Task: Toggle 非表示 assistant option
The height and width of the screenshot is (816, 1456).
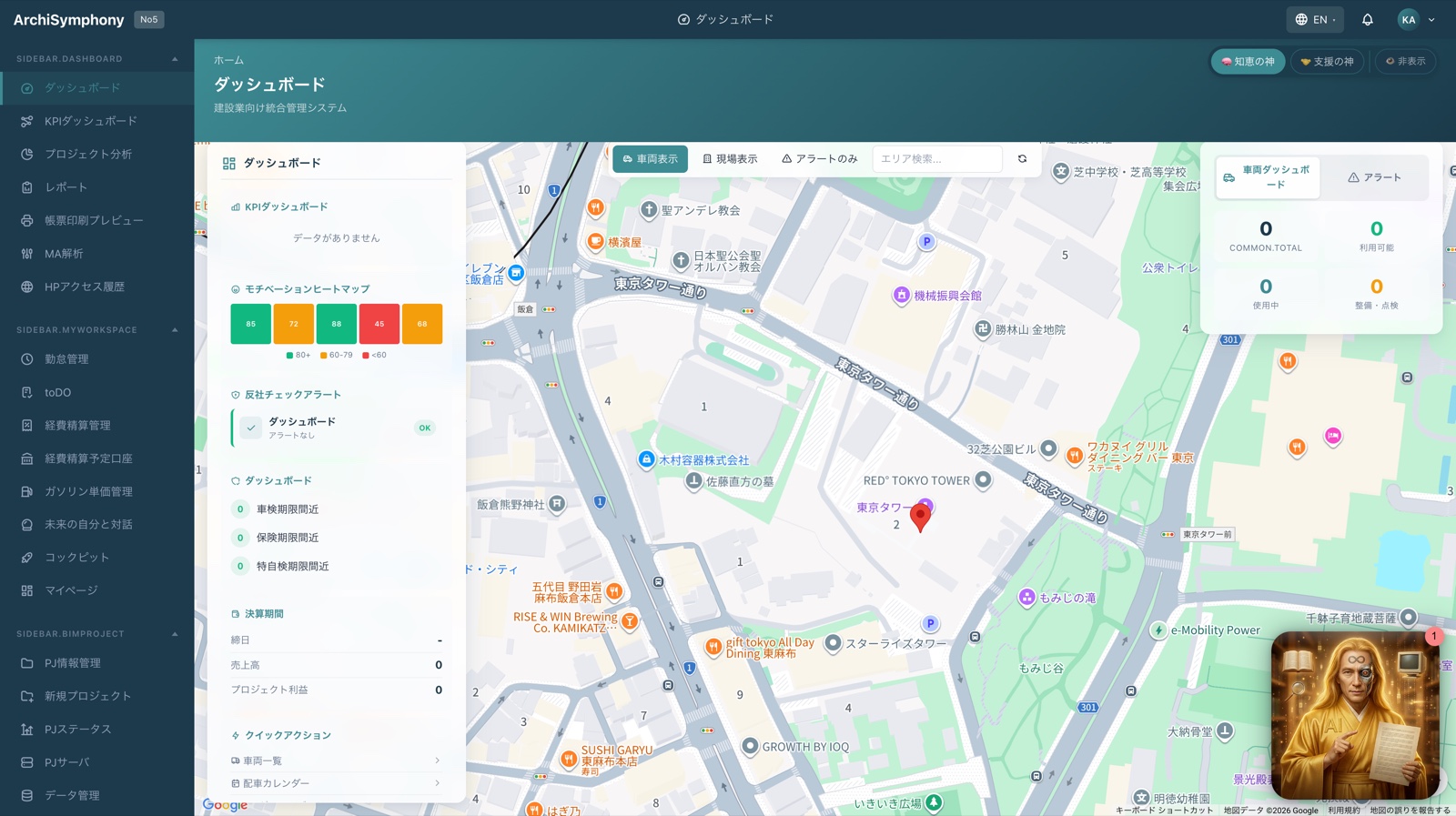Action: pyautogui.click(x=1405, y=61)
